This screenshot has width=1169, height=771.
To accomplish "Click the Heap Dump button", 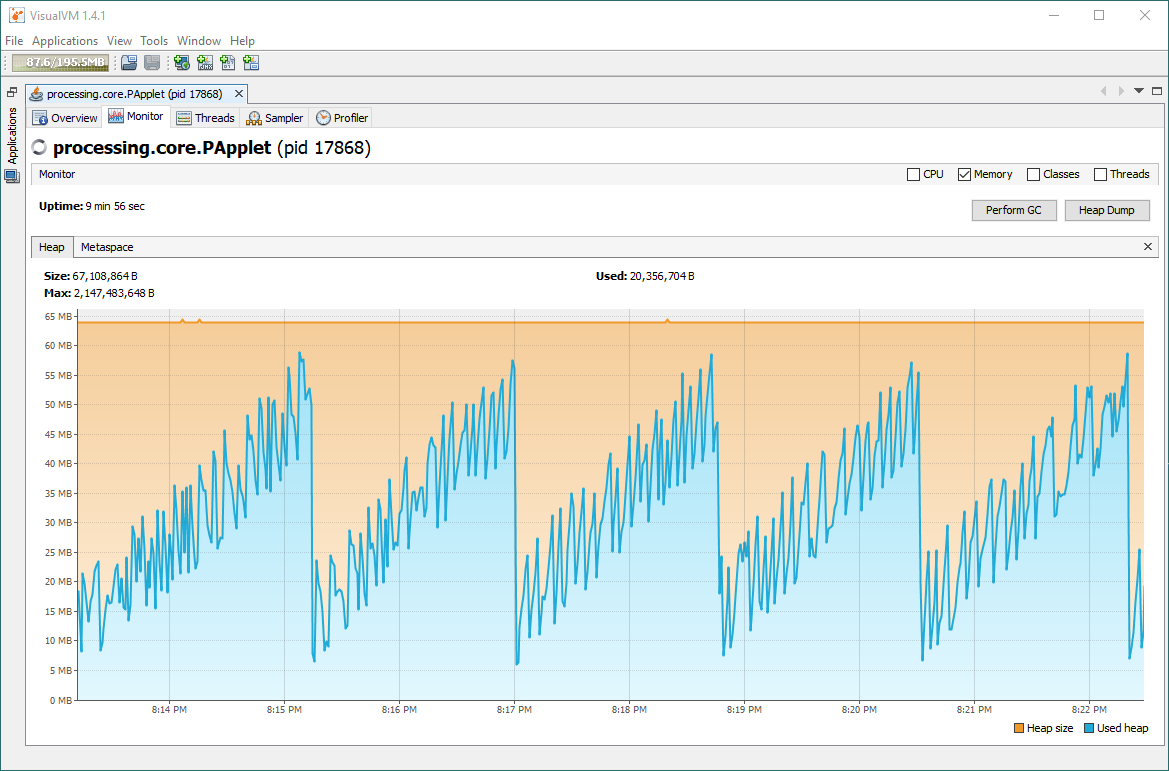I will (1106, 210).
